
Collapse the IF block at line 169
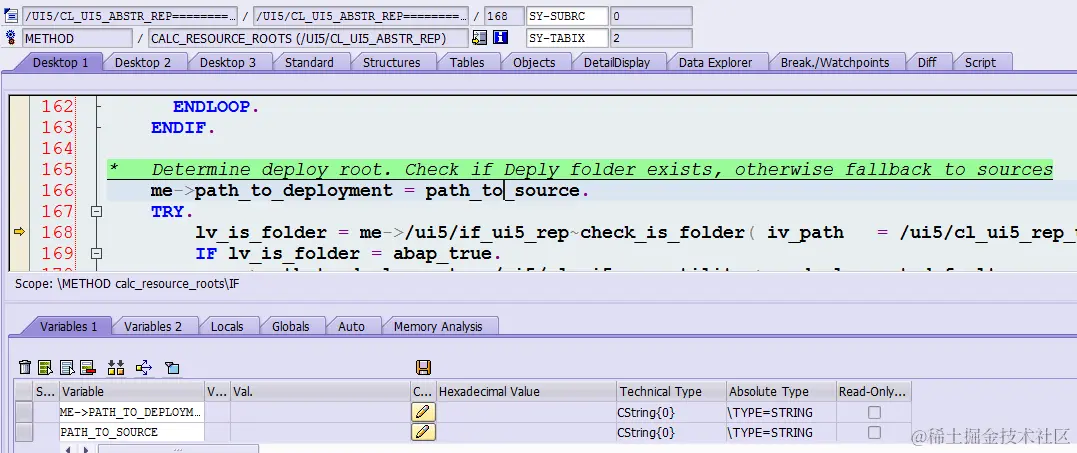(97, 254)
